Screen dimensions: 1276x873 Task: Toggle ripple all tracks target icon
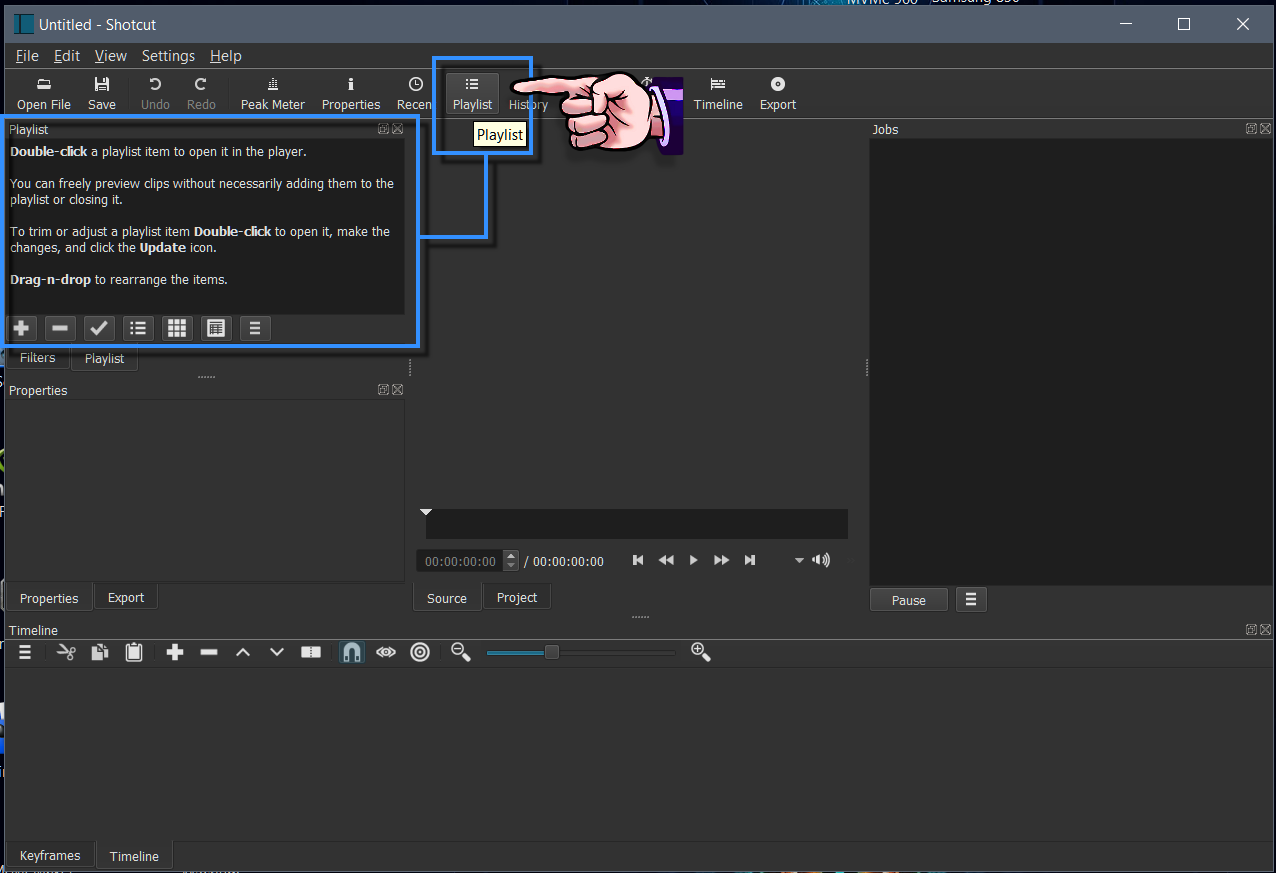pyautogui.click(x=420, y=652)
